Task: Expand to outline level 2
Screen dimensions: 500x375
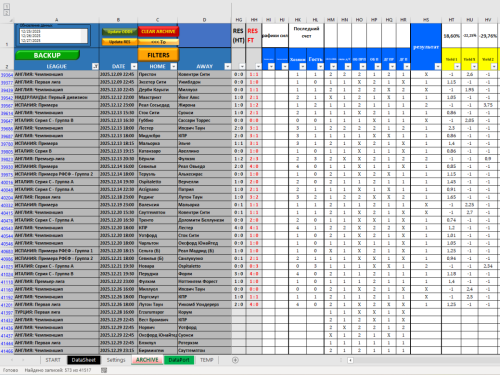Action: pos(6,13)
